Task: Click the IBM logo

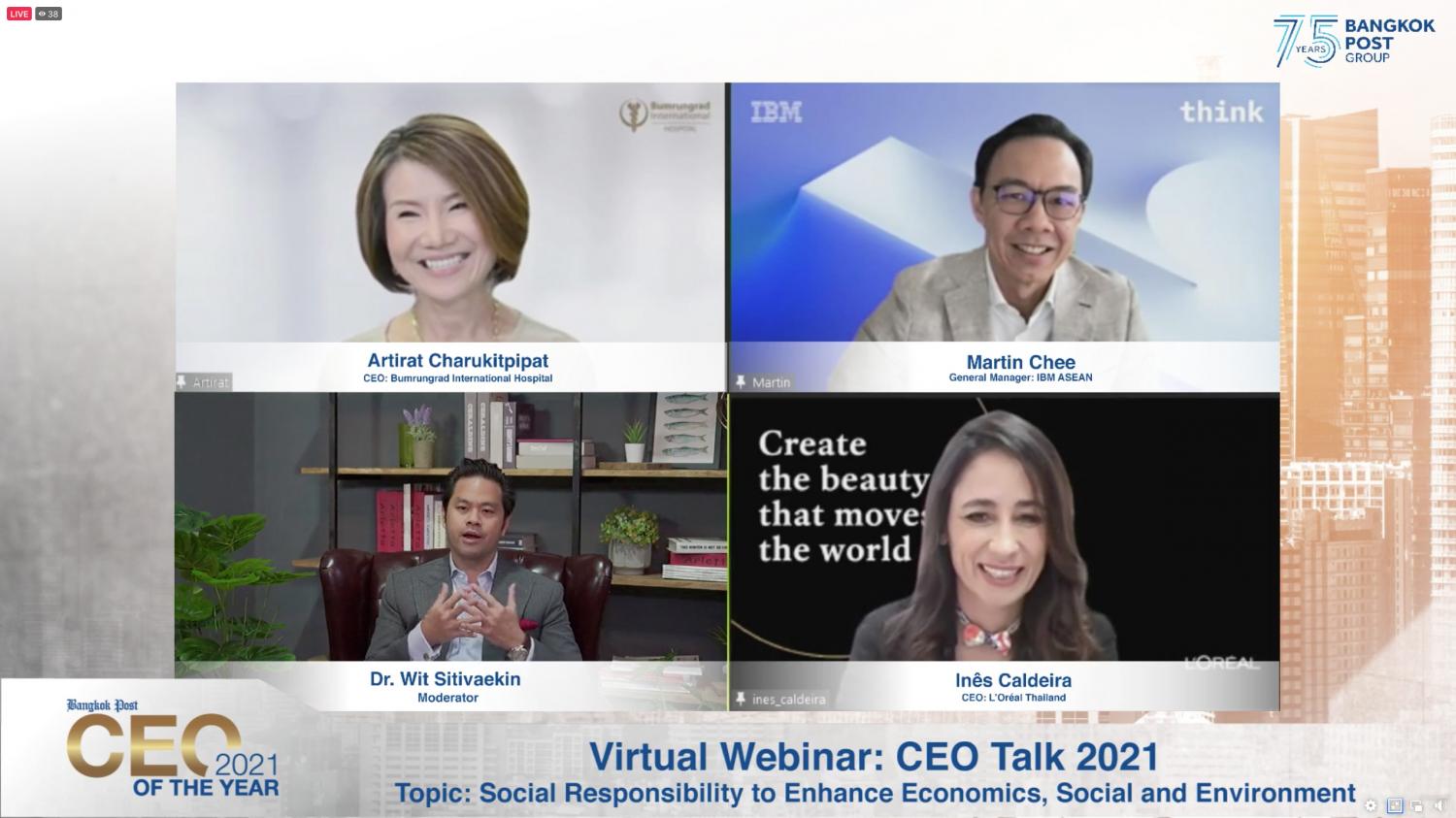Action: click(x=777, y=113)
